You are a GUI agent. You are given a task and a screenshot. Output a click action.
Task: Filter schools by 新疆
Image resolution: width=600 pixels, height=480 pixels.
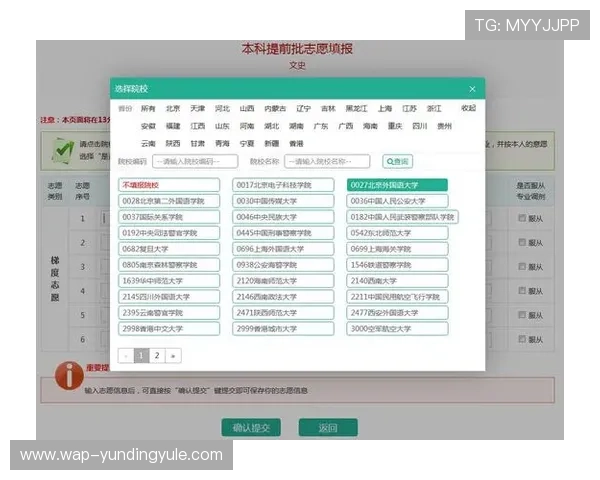point(272,144)
